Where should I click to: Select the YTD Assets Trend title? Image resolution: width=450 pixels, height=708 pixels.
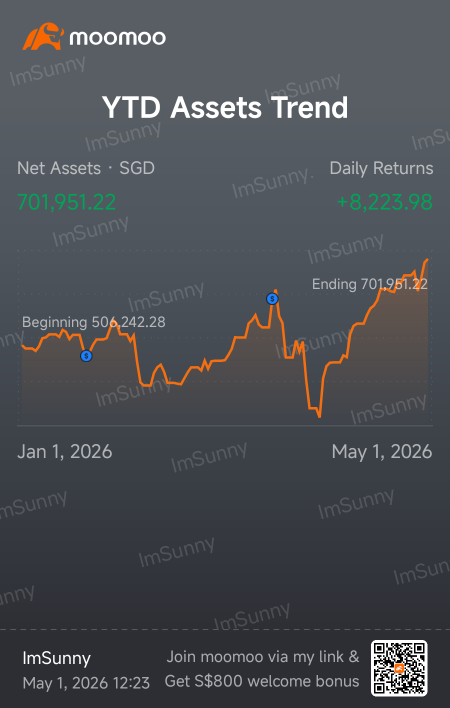tap(225, 107)
